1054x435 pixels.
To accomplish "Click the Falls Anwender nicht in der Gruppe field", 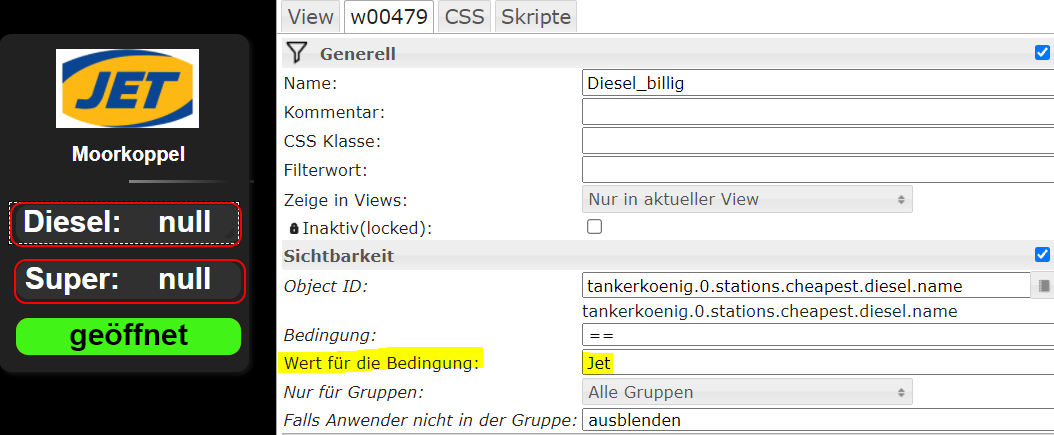I will [817, 420].
